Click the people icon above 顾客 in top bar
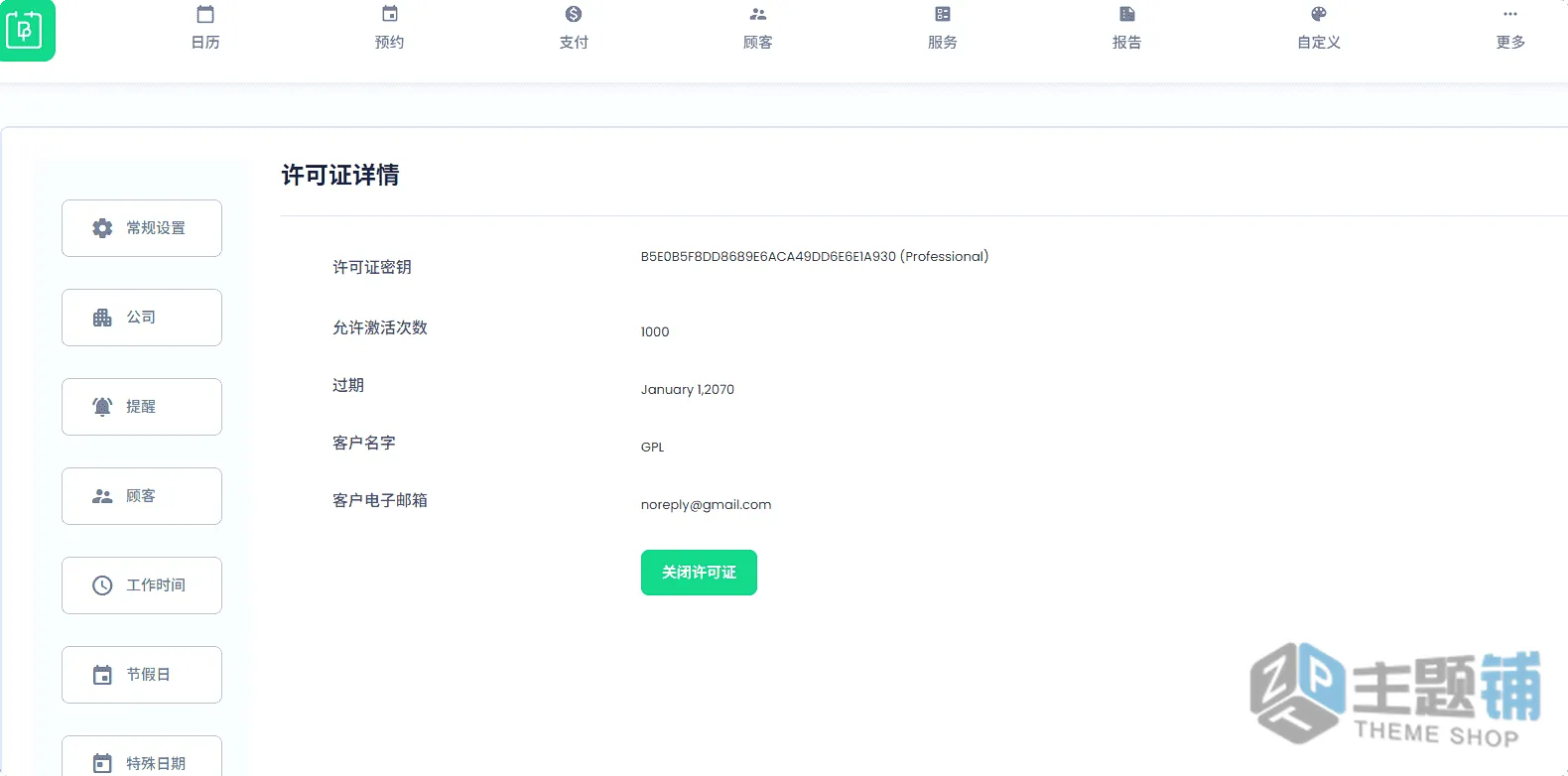Image resolution: width=1568 pixels, height=776 pixels. [x=758, y=14]
